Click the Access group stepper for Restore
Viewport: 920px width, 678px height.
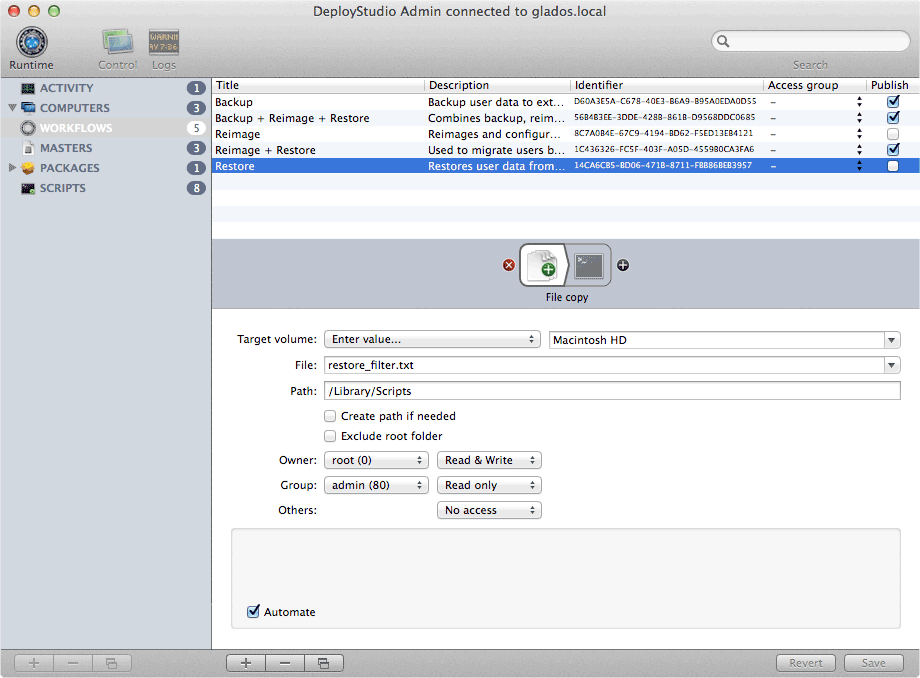858,166
